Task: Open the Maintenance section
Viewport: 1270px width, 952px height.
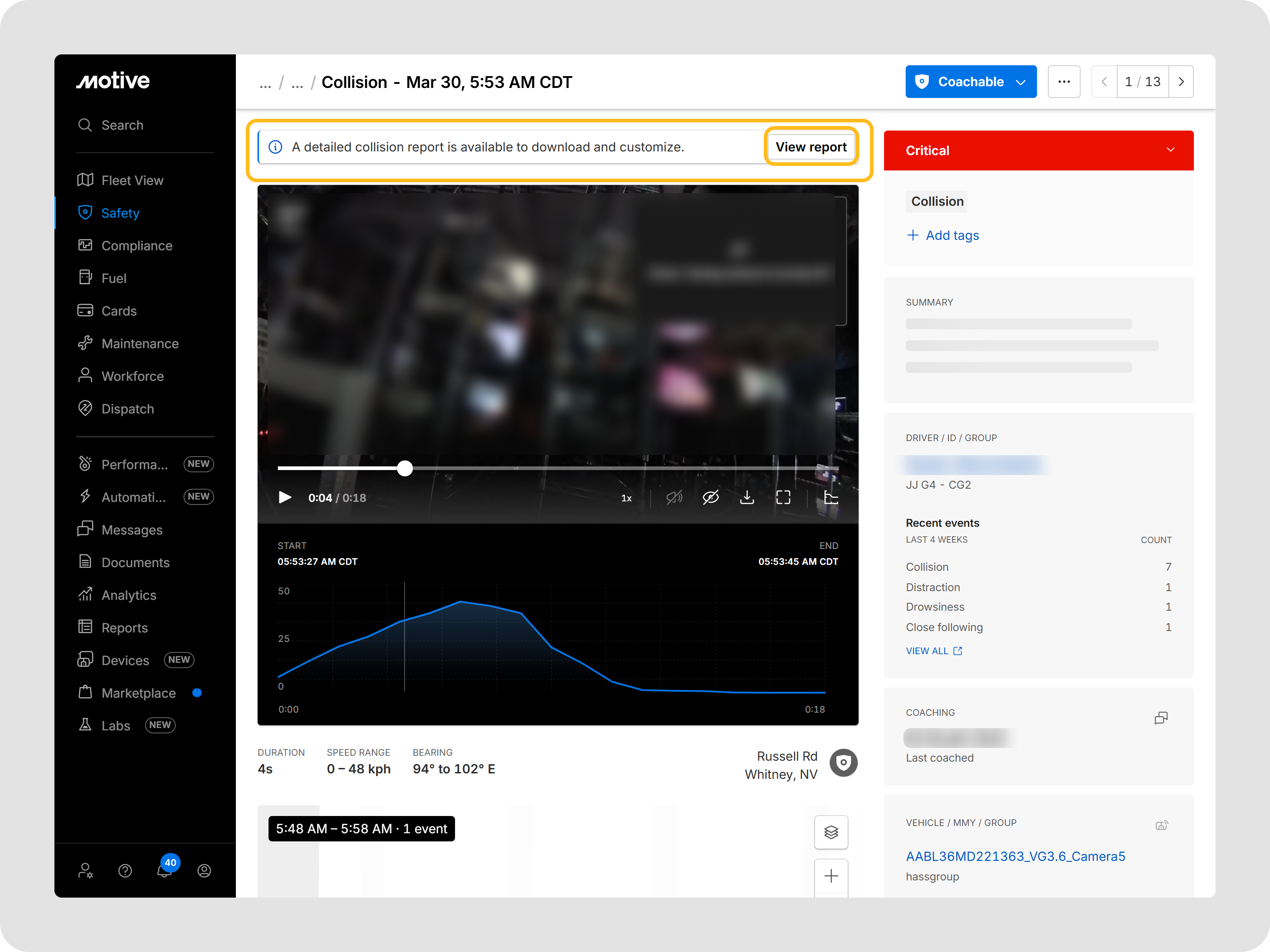Action: pos(140,343)
